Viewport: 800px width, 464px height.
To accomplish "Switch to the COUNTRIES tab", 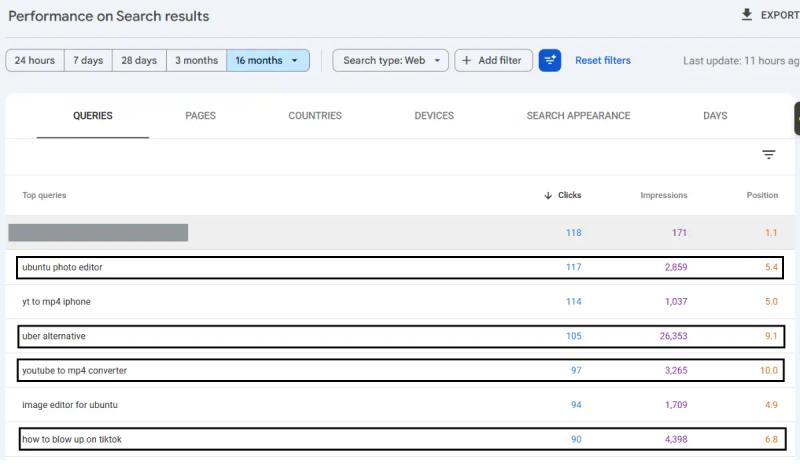I will point(315,116).
